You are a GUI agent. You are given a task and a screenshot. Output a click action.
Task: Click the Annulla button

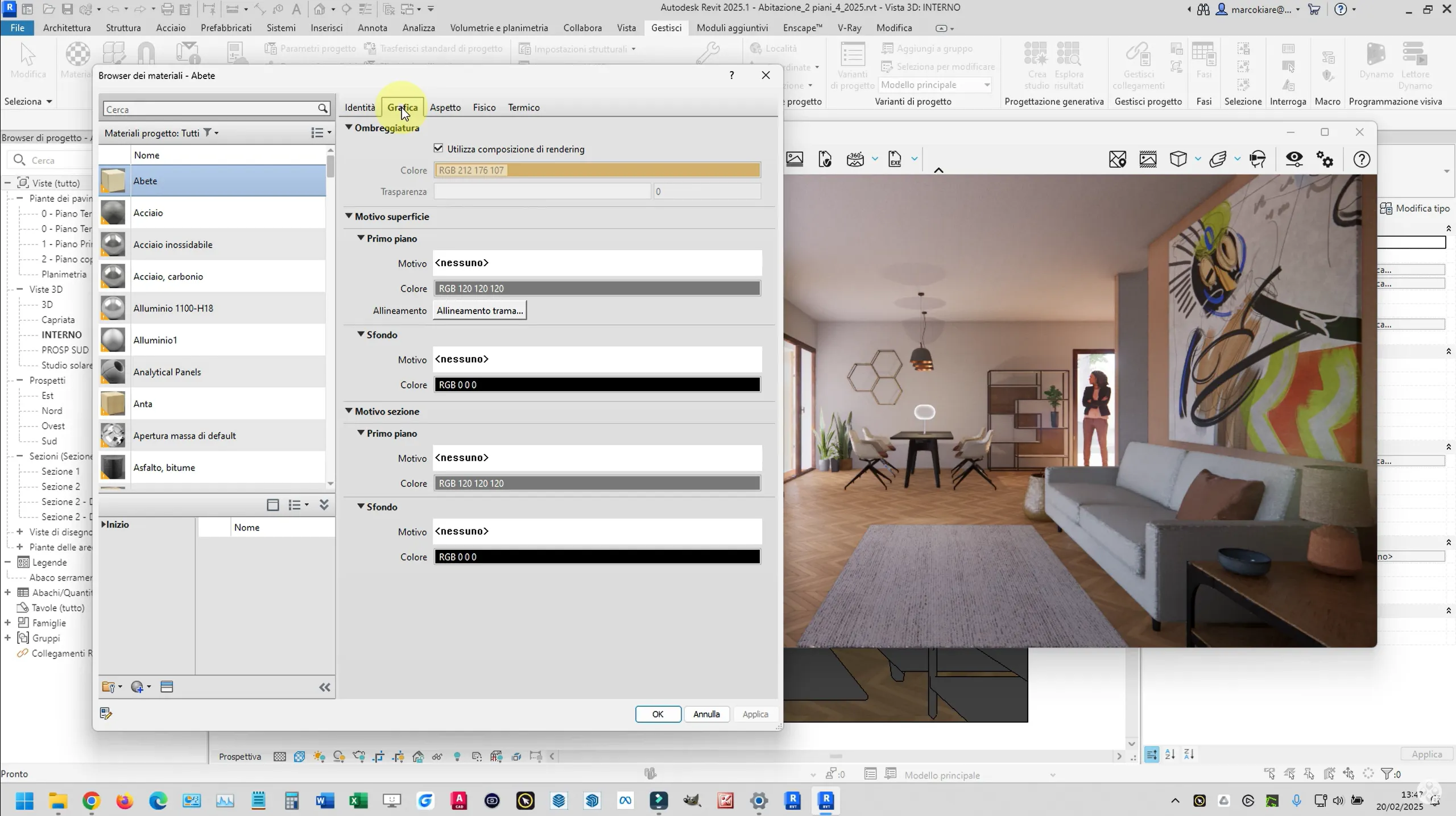[x=706, y=714]
